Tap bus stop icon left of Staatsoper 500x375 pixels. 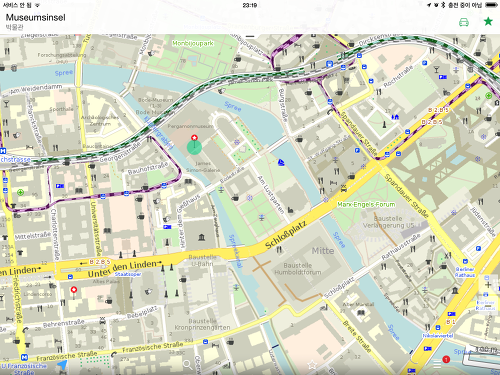[x=70, y=277]
